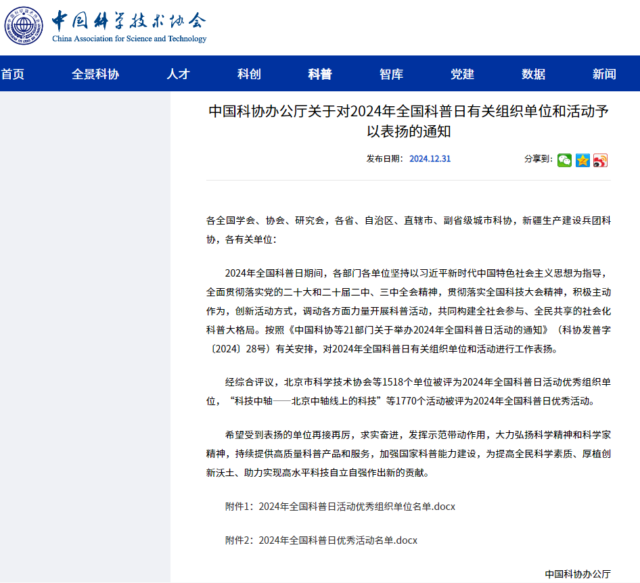Open the 科普 navigation tab
This screenshot has width=640, height=583.
(x=320, y=74)
